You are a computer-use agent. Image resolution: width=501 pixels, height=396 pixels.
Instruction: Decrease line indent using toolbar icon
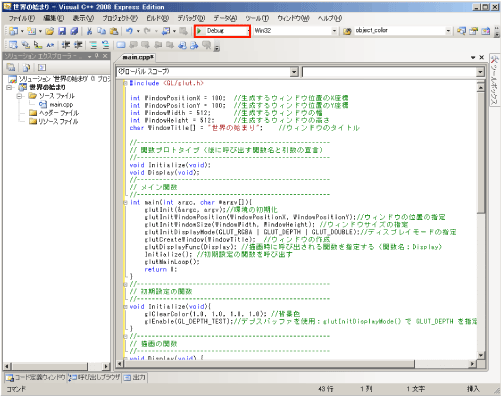click(x=66, y=45)
